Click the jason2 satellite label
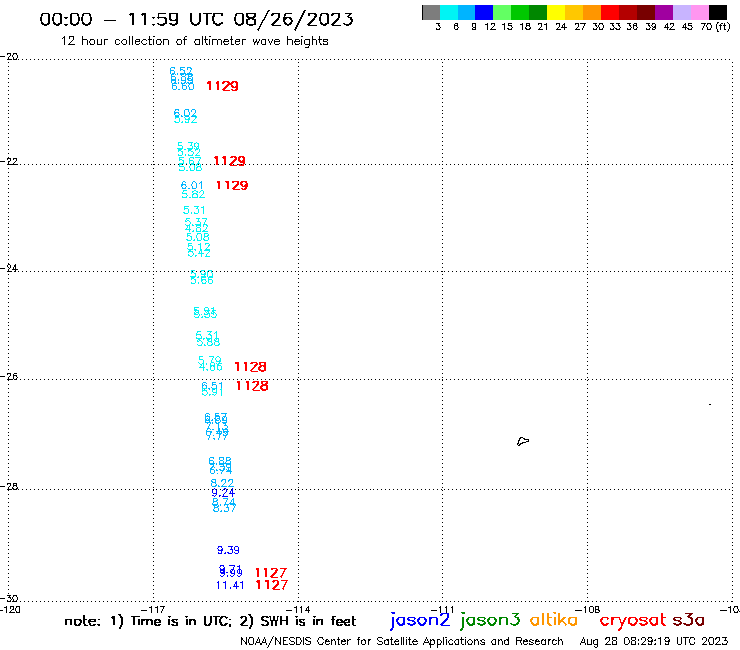The width and height of the screenshot is (740, 650). click(x=420, y=620)
